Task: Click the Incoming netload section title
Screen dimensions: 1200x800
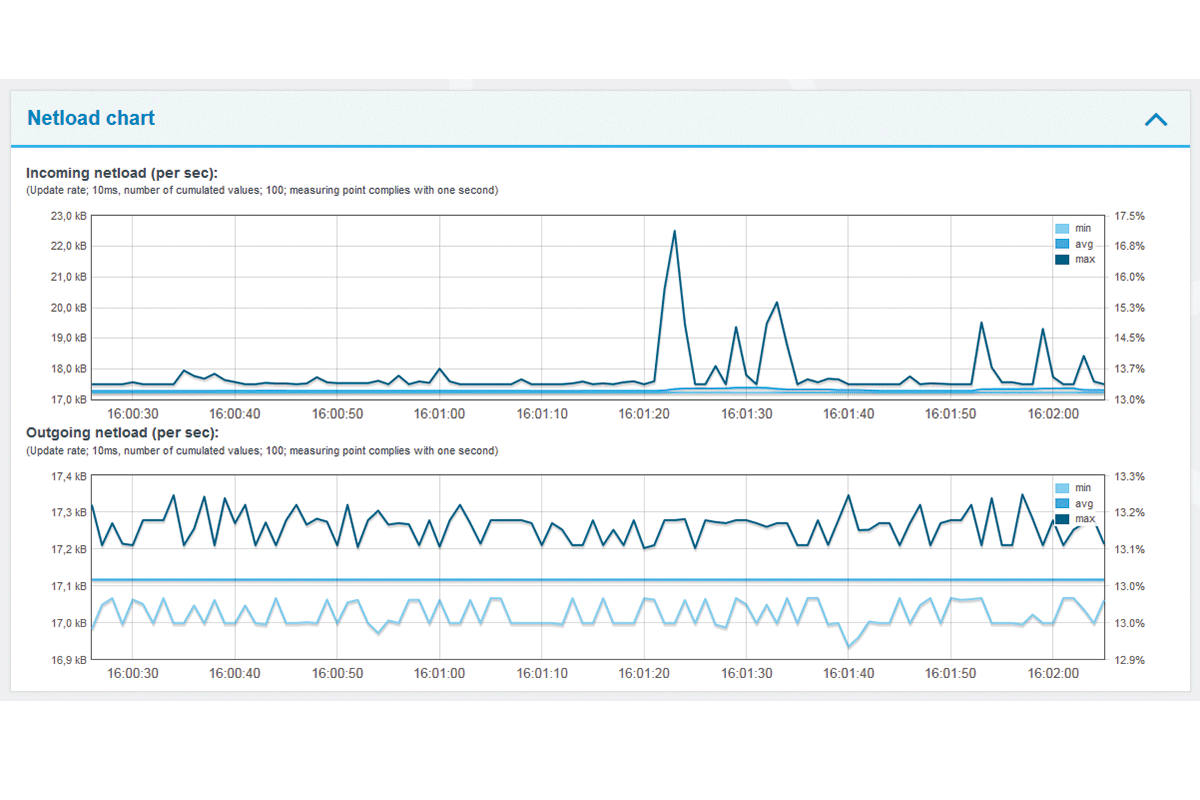Action: click(x=121, y=172)
